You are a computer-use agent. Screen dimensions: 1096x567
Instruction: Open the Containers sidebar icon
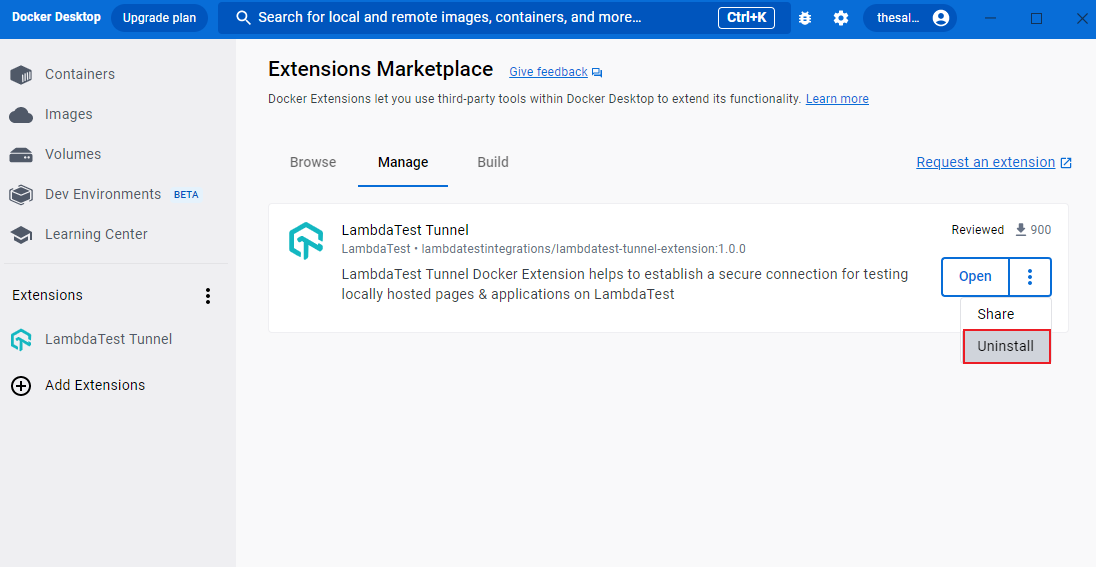(x=21, y=75)
